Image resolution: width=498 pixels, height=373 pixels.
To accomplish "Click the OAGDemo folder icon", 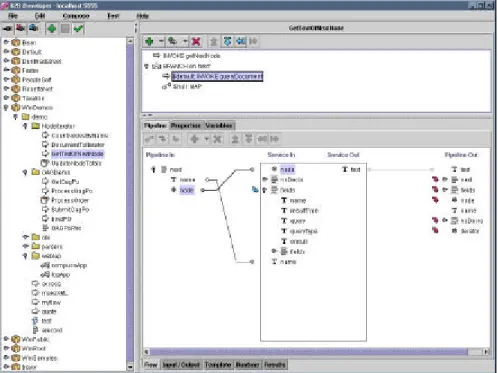I will coord(36,172).
